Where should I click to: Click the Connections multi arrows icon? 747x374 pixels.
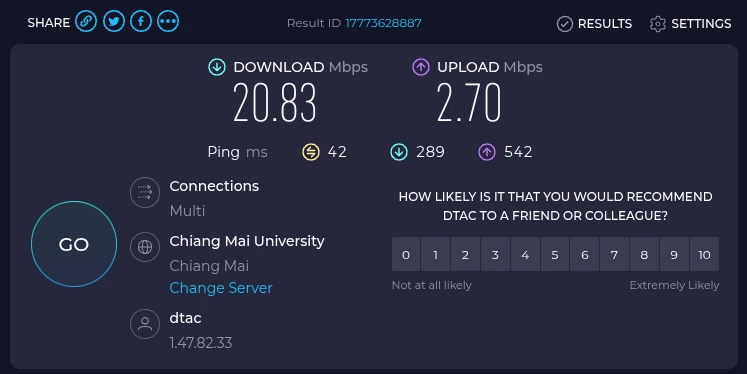point(145,192)
